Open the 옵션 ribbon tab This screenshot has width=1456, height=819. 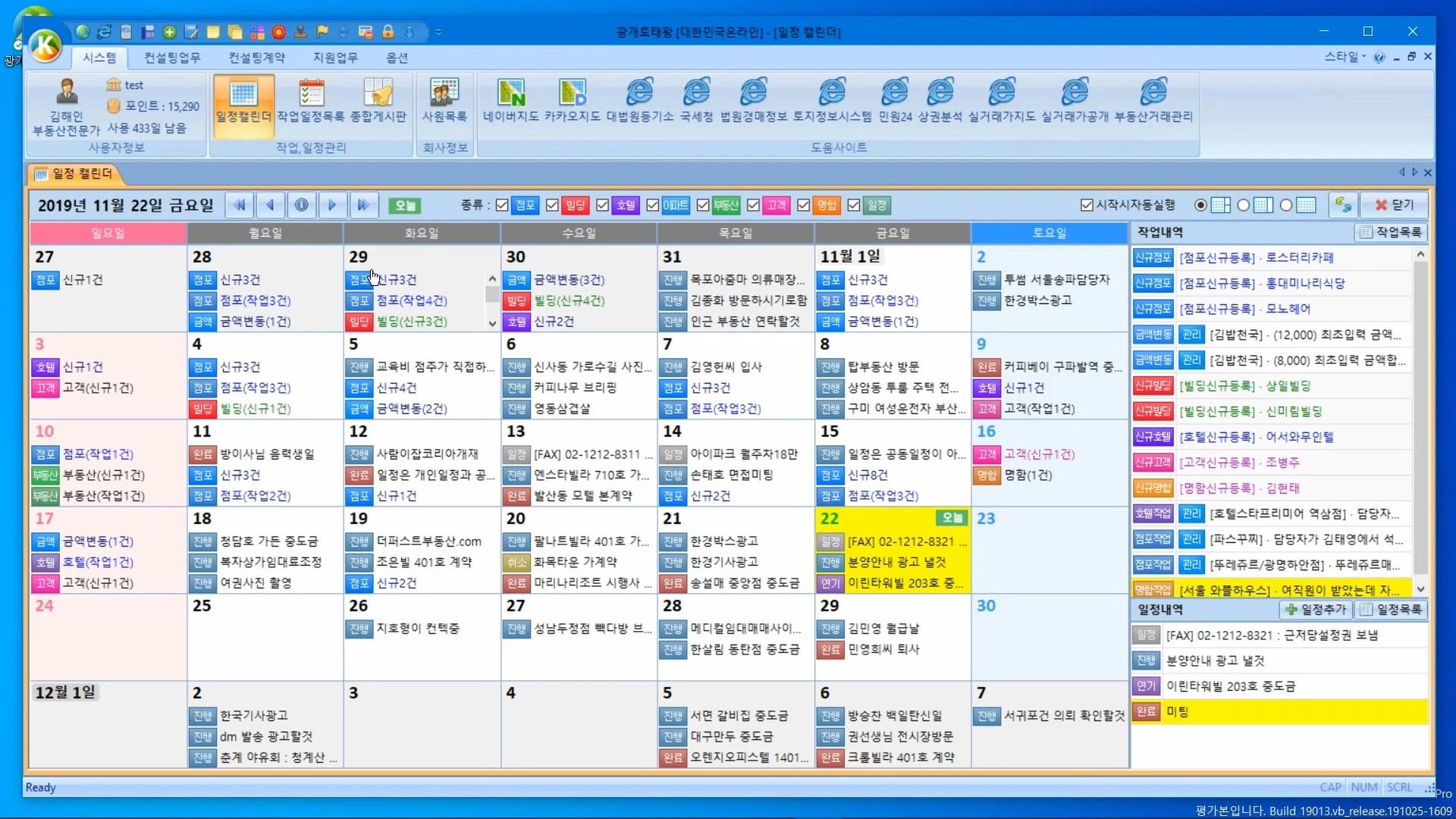(x=397, y=58)
